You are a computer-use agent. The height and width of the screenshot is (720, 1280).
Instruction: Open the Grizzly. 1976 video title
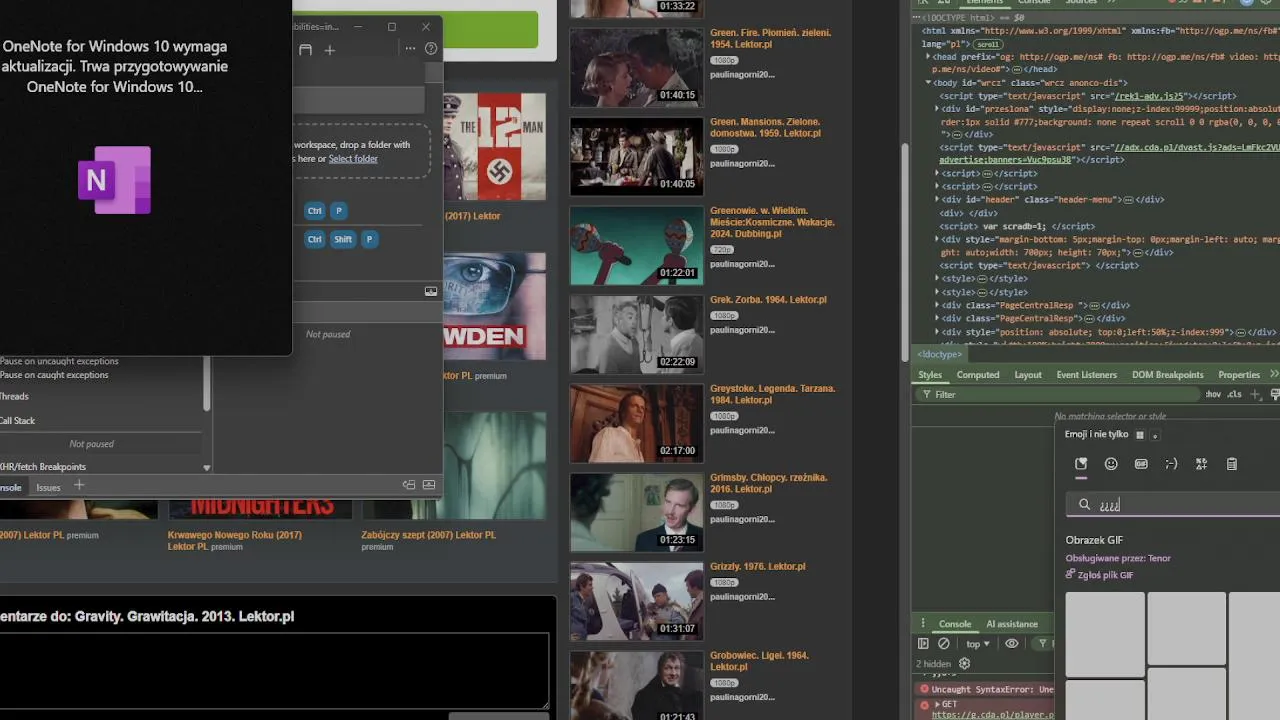757,566
